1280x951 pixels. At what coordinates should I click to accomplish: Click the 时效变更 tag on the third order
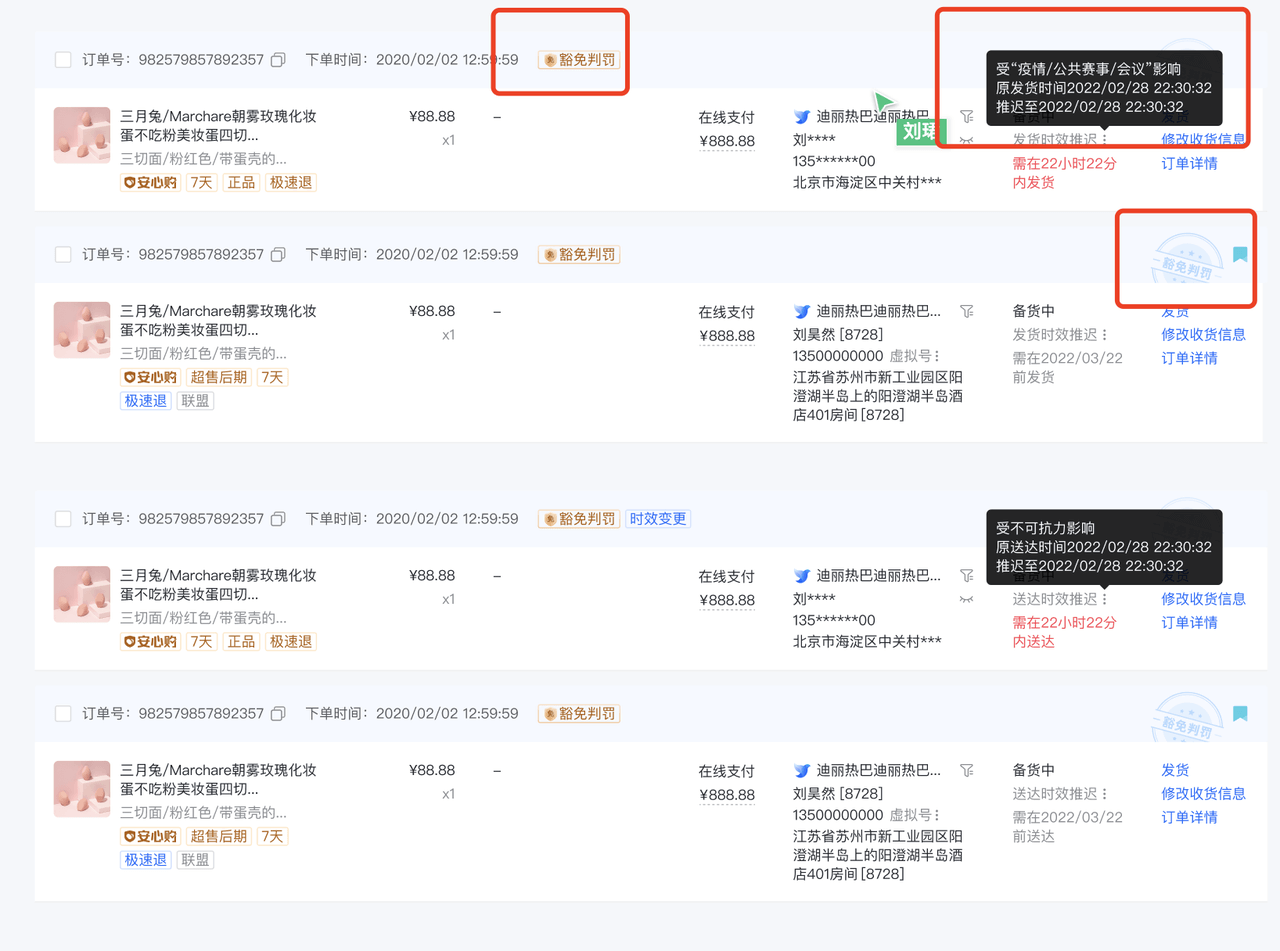pos(658,518)
